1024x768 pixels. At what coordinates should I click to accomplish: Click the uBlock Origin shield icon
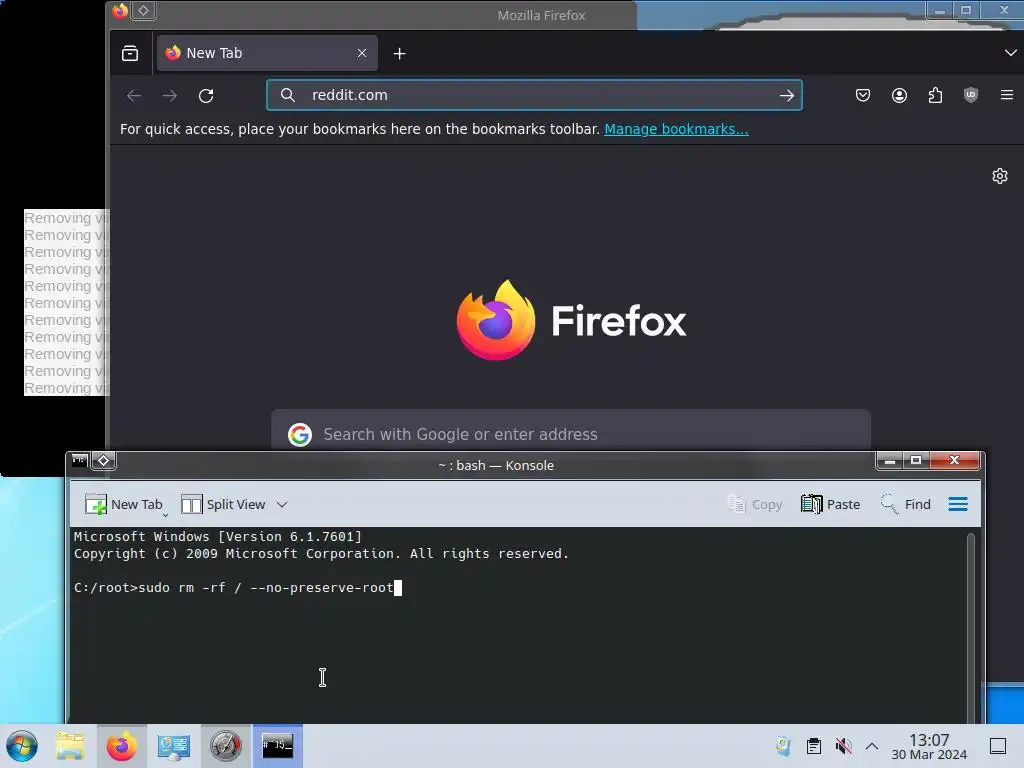pyautogui.click(x=971, y=95)
